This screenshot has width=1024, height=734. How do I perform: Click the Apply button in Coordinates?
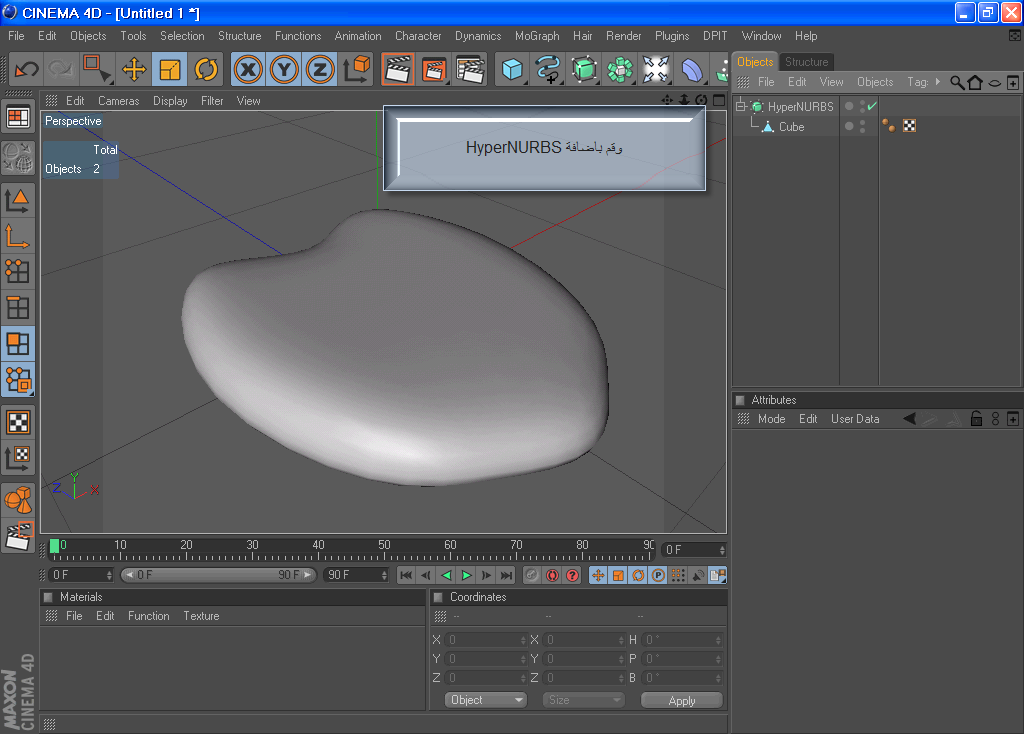pos(682,700)
